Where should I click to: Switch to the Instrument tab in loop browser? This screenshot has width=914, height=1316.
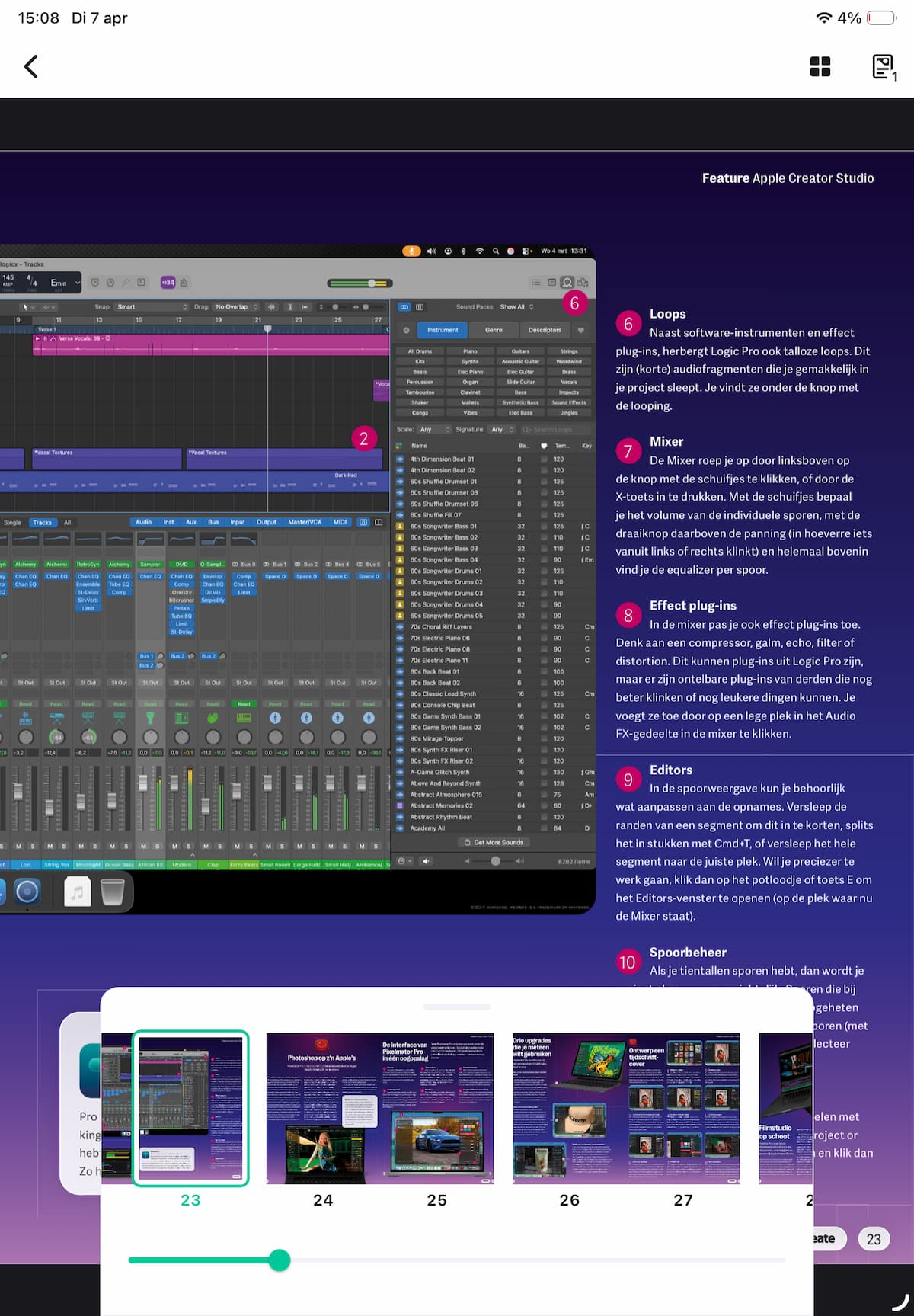tap(443, 330)
